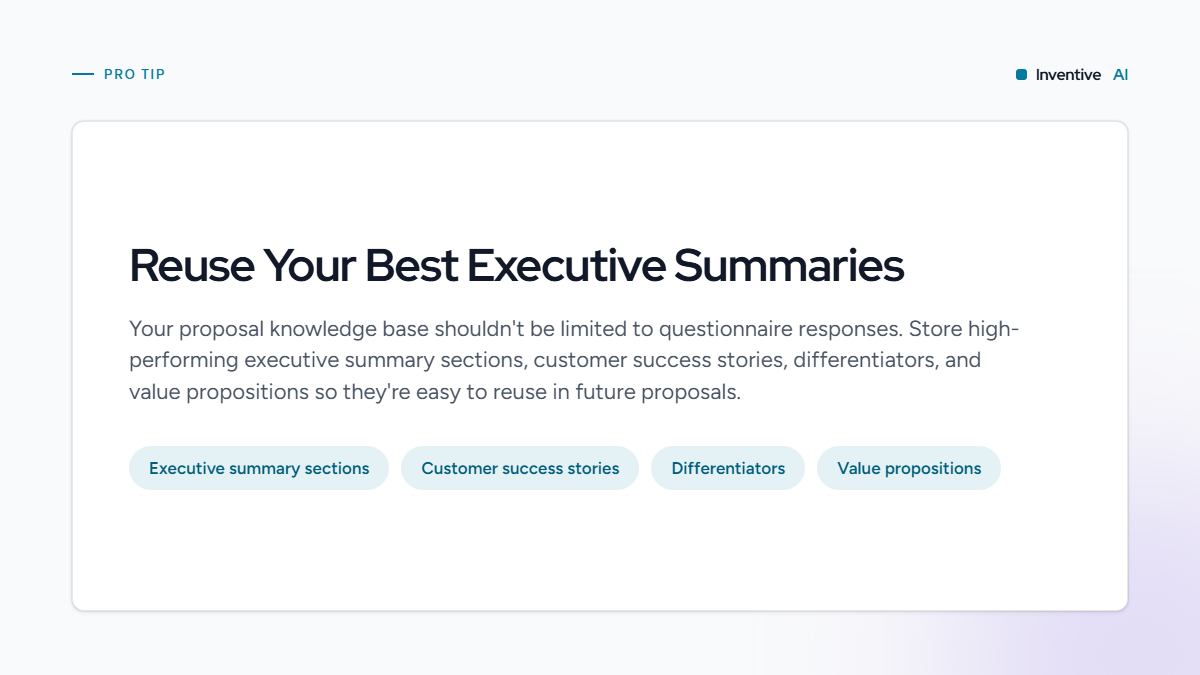Click the teal dash beside PRO TIP
The width and height of the screenshot is (1200, 675).
pyautogui.click(x=83, y=74)
